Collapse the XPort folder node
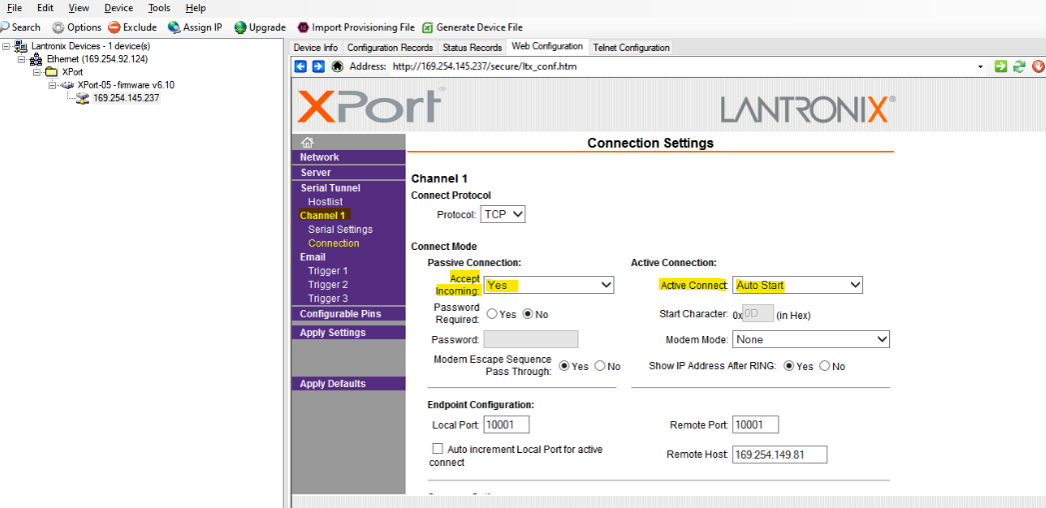 [x=37, y=71]
